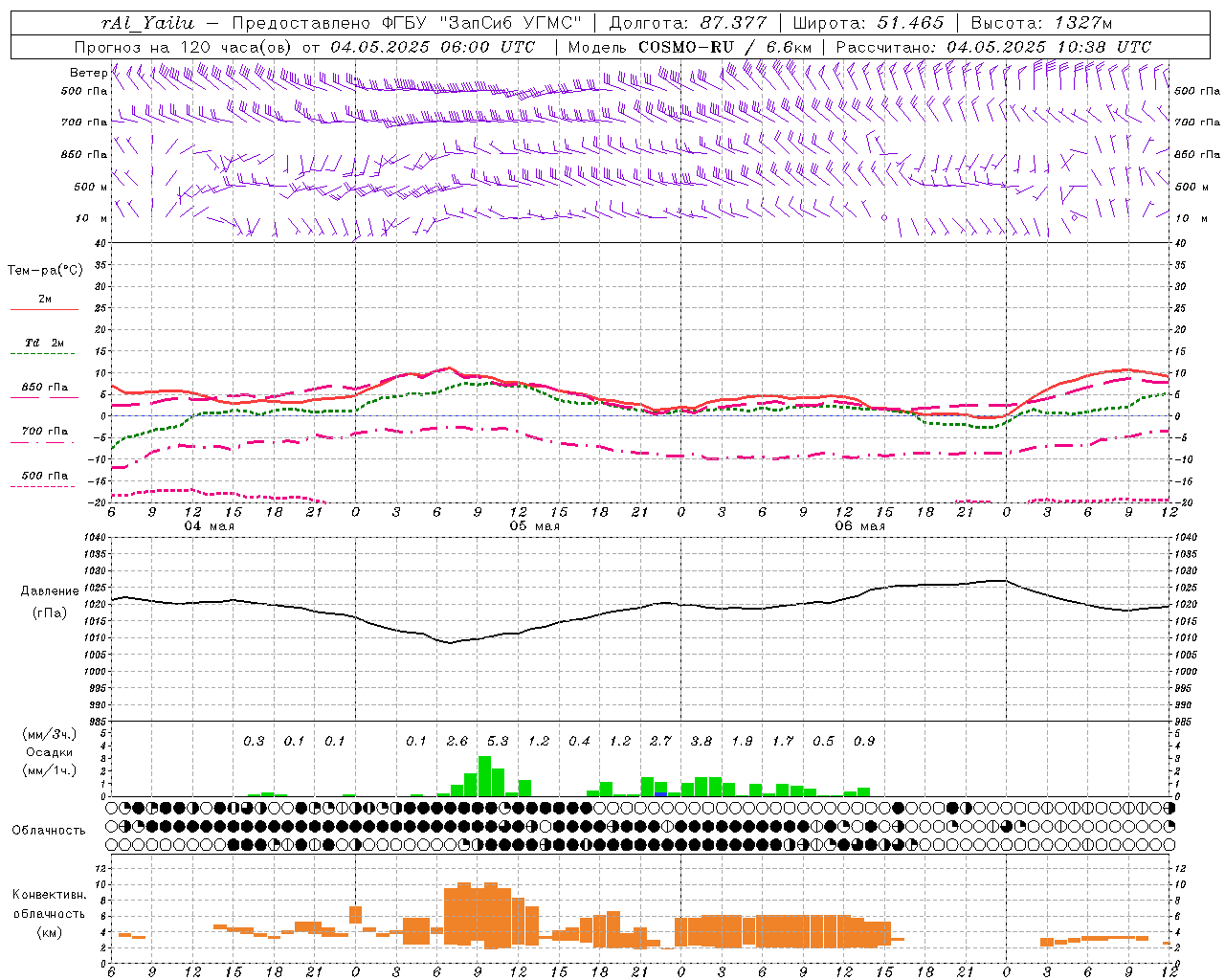Select the longitude value 87.377
The width and height of the screenshot is (1225, 980).
coord(732,23)
